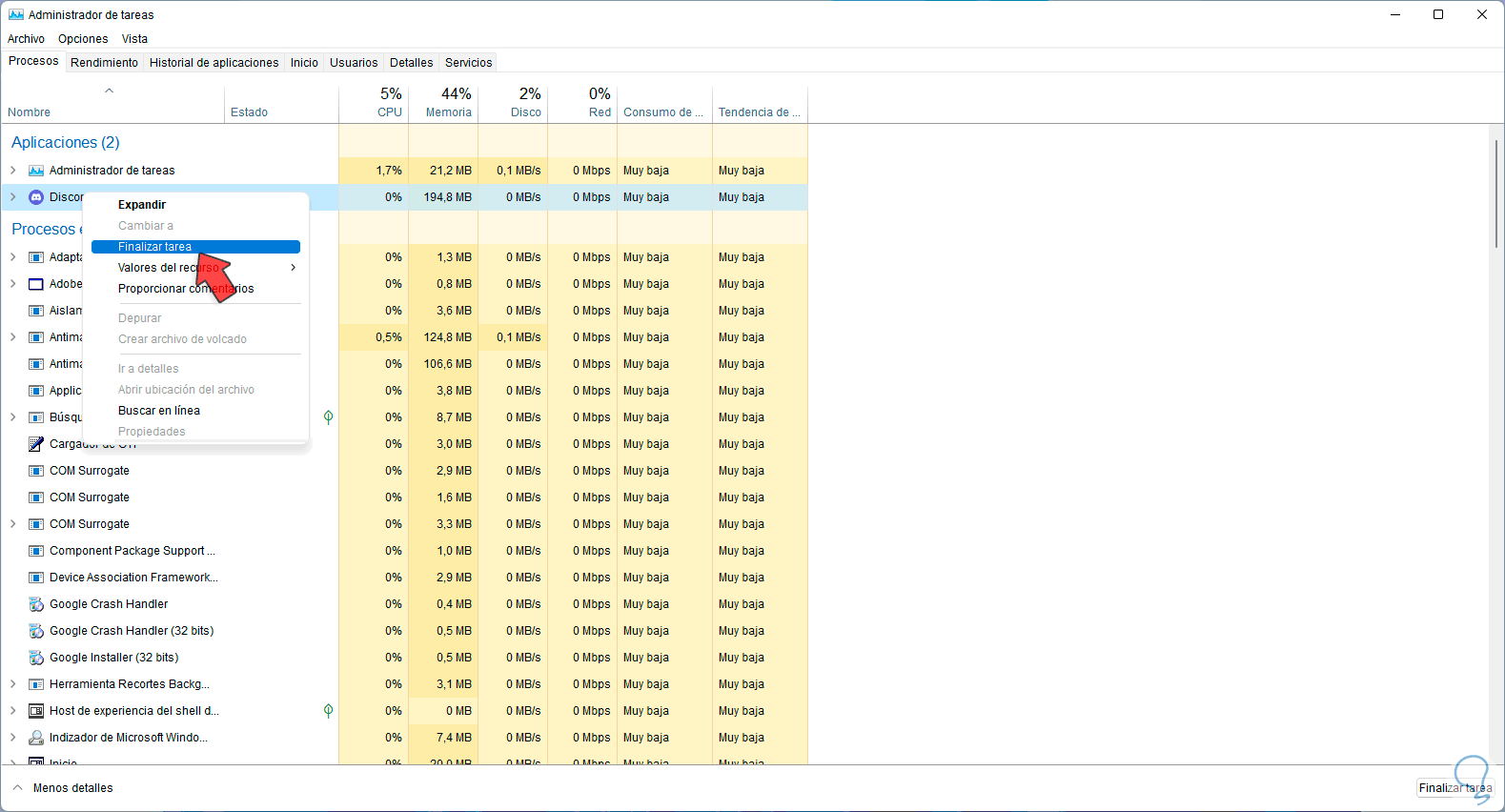The width and height of the screenshot is (1505, 812).
Task: Choose Expandir in the context menu
Action: (x=196, y=205)
